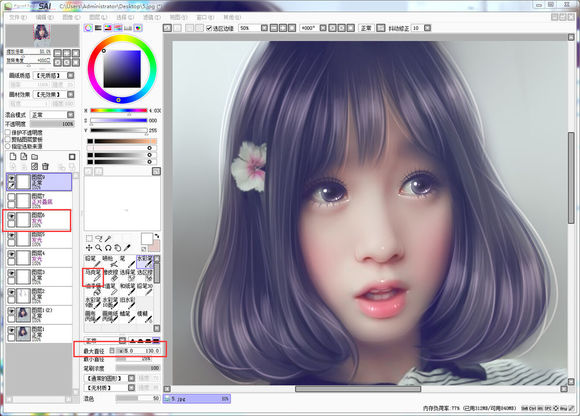Open the 混合模式 blend mode dropdown
Image resolution: width=580 pixels, height=416 pixels.
pyautogui.click(x=53, y=115)
